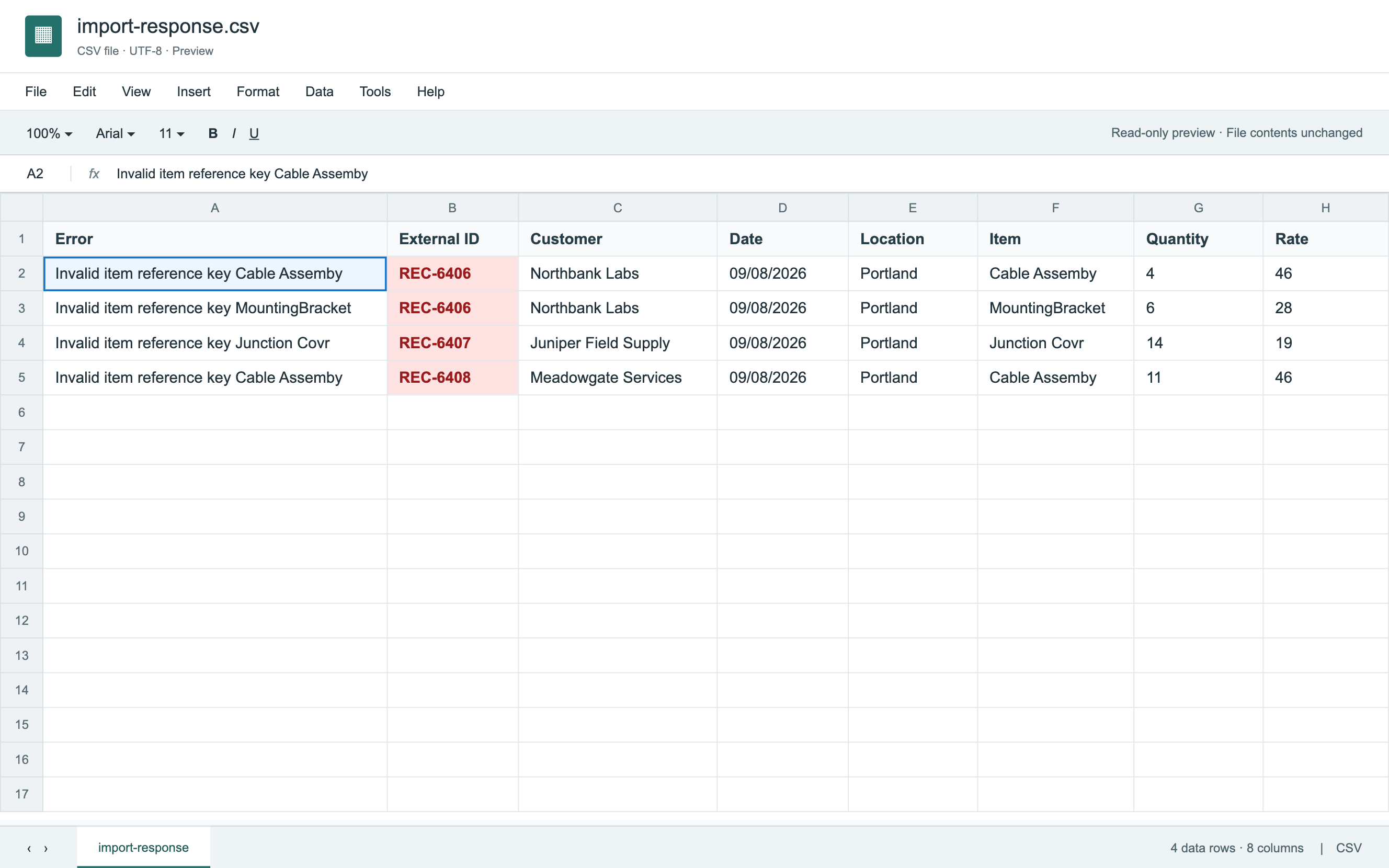
Task: Click the quantity 14 cell
Action: (x=1198, y=342)
